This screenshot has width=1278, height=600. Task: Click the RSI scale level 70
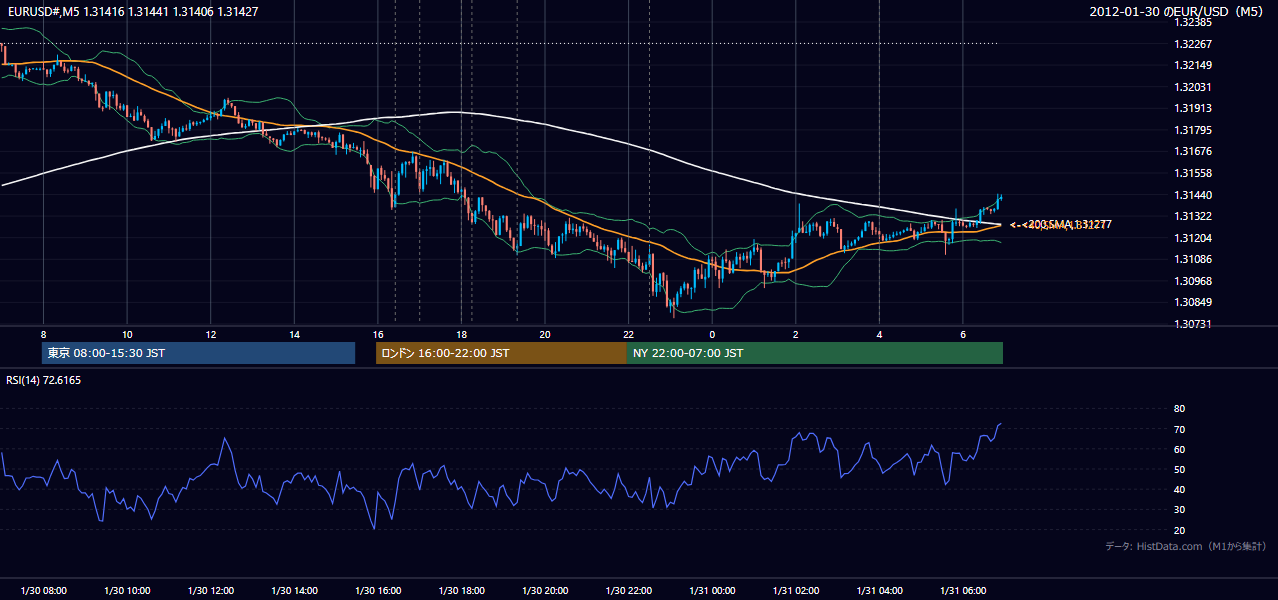tap(1179, 429)
